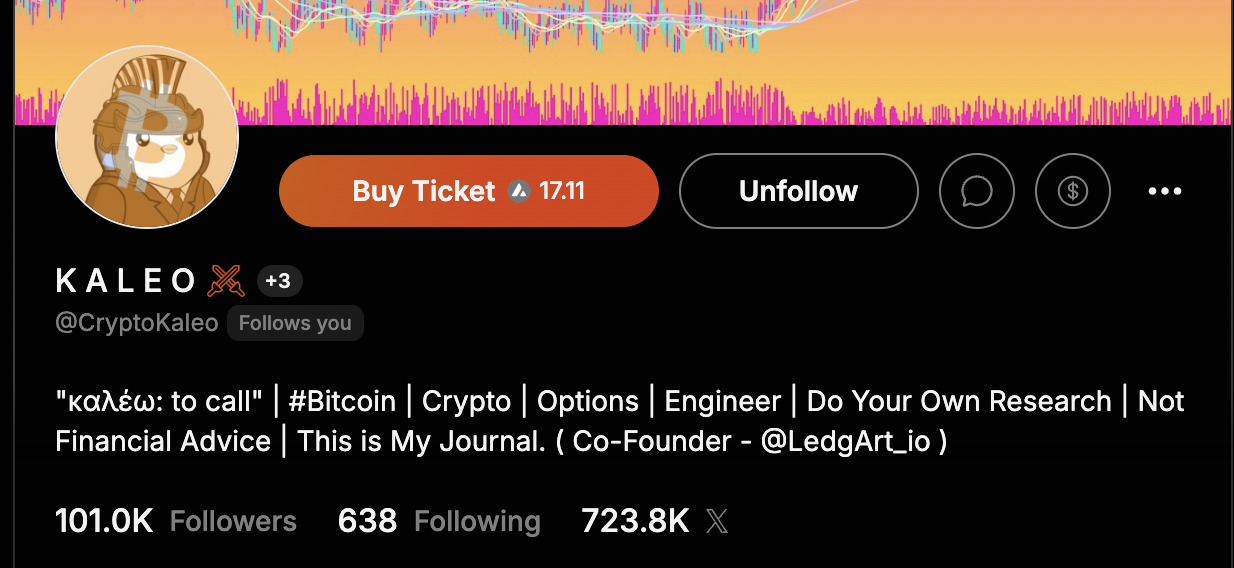Screen dimensions: 1234x568
Task: Click the Follows you badge
Action: [295, 323]
